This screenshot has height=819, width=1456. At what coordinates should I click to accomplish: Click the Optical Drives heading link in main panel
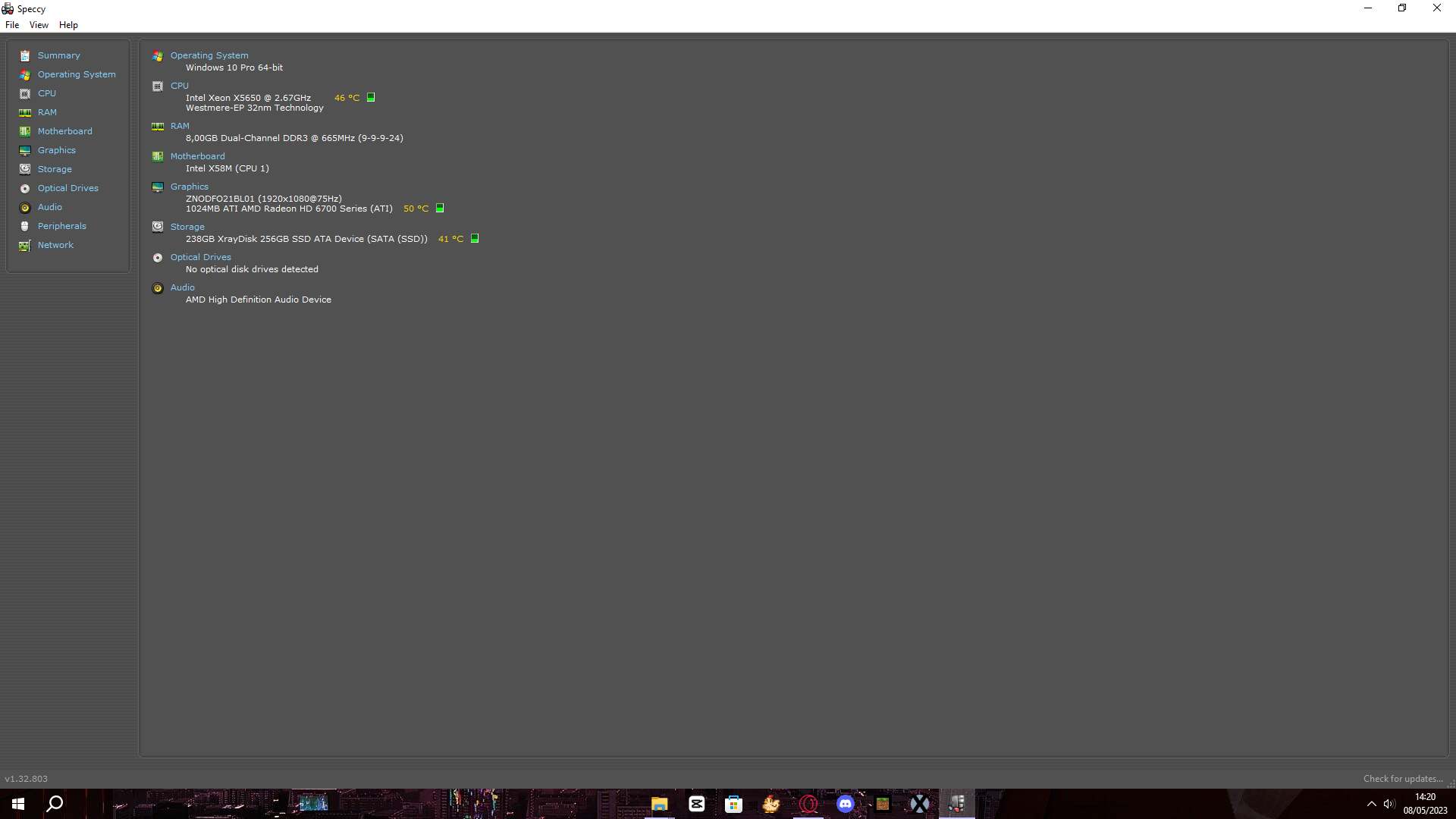pos(201,257)
